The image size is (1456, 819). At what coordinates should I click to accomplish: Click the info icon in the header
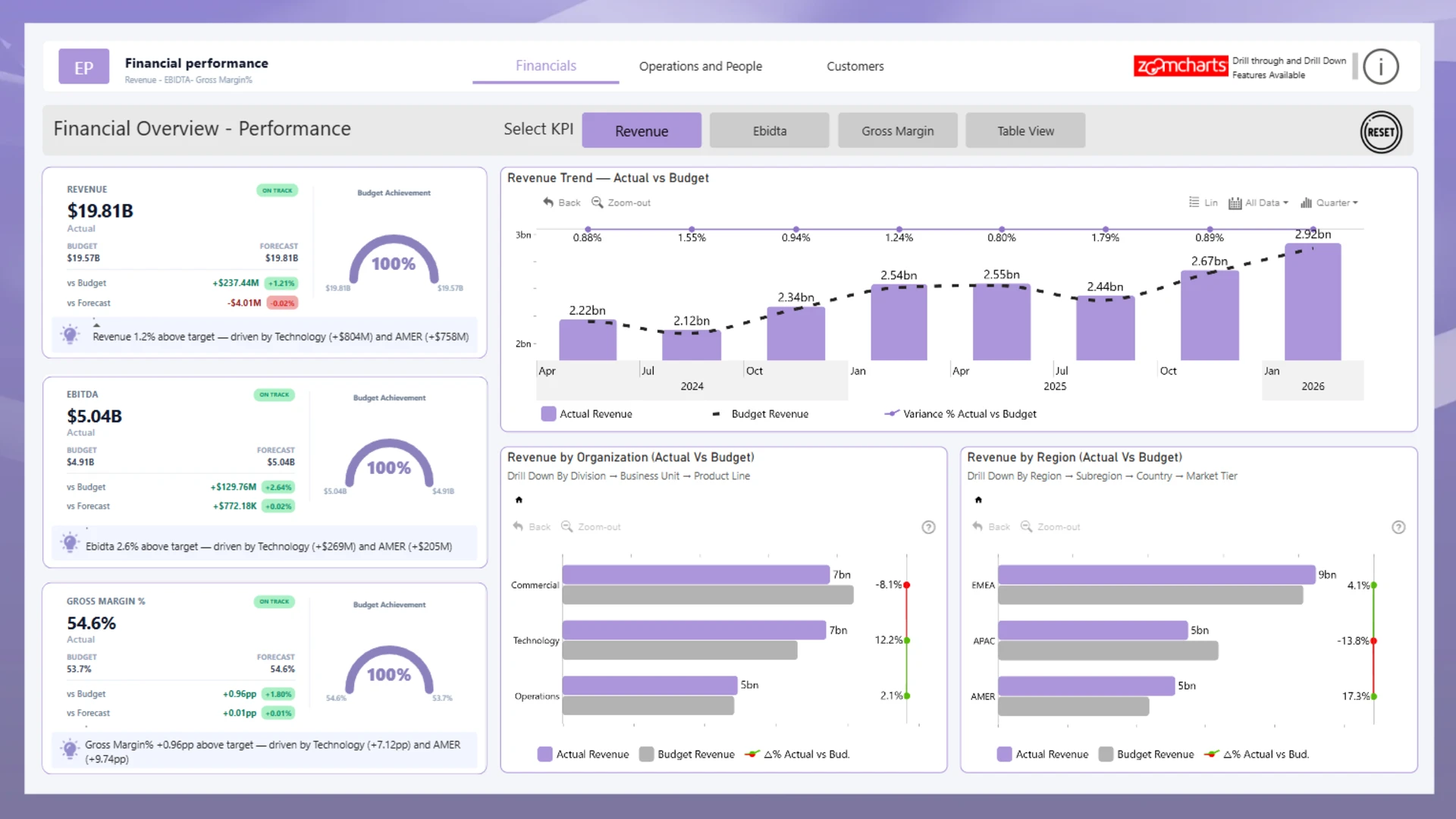pyautogui.click(x=1380, y=67)
